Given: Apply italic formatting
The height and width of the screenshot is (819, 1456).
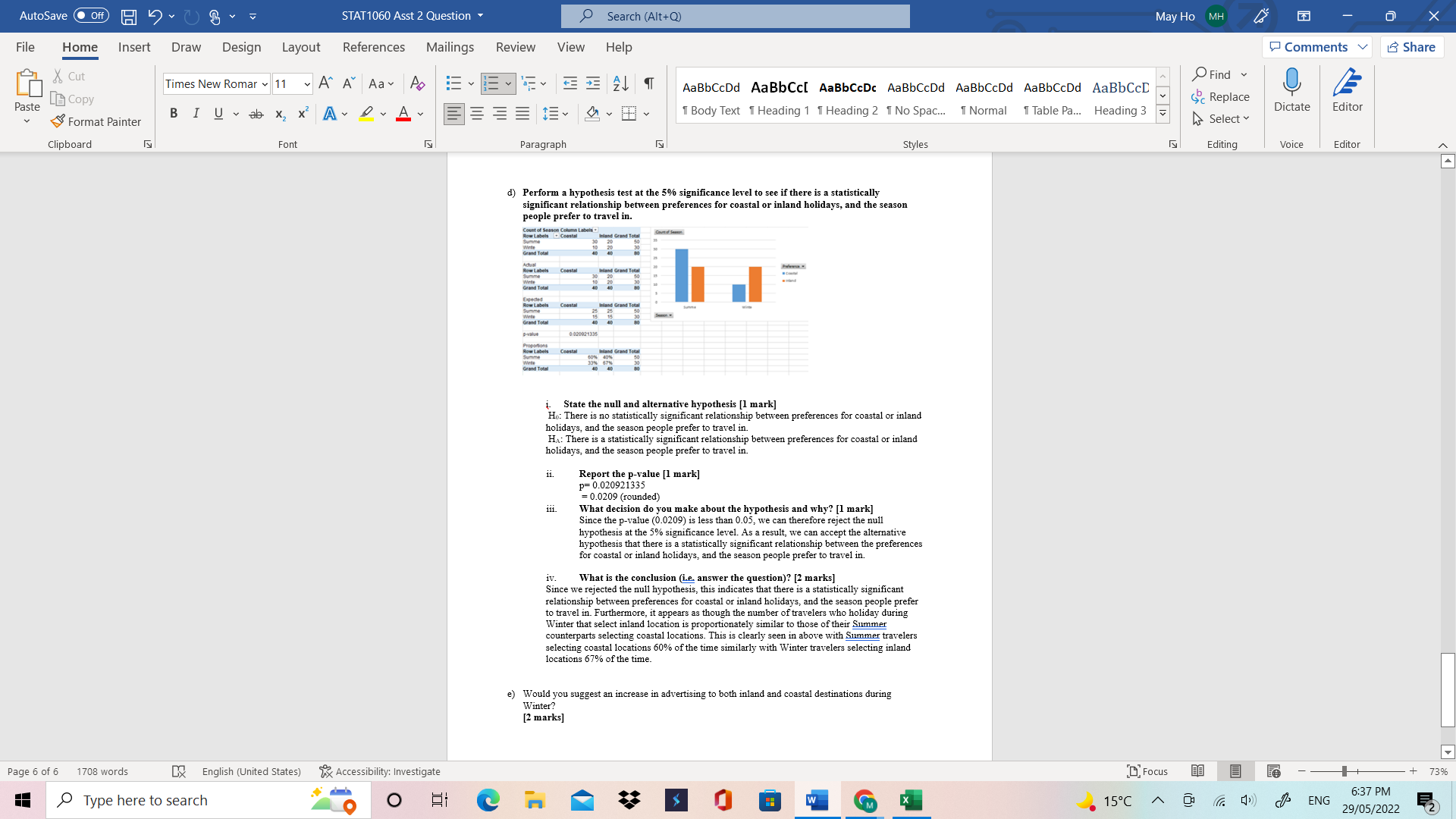Looking at the screenshot, I should click(196, 113).
